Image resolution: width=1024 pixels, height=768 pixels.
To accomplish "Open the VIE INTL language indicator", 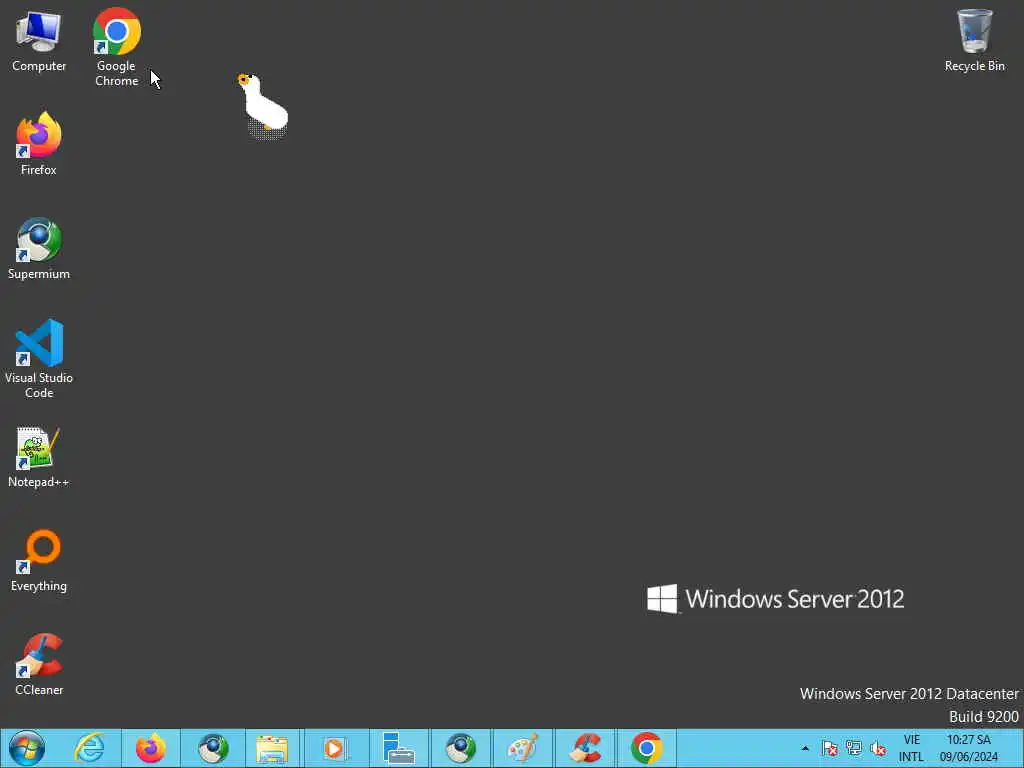I will 912,748.
